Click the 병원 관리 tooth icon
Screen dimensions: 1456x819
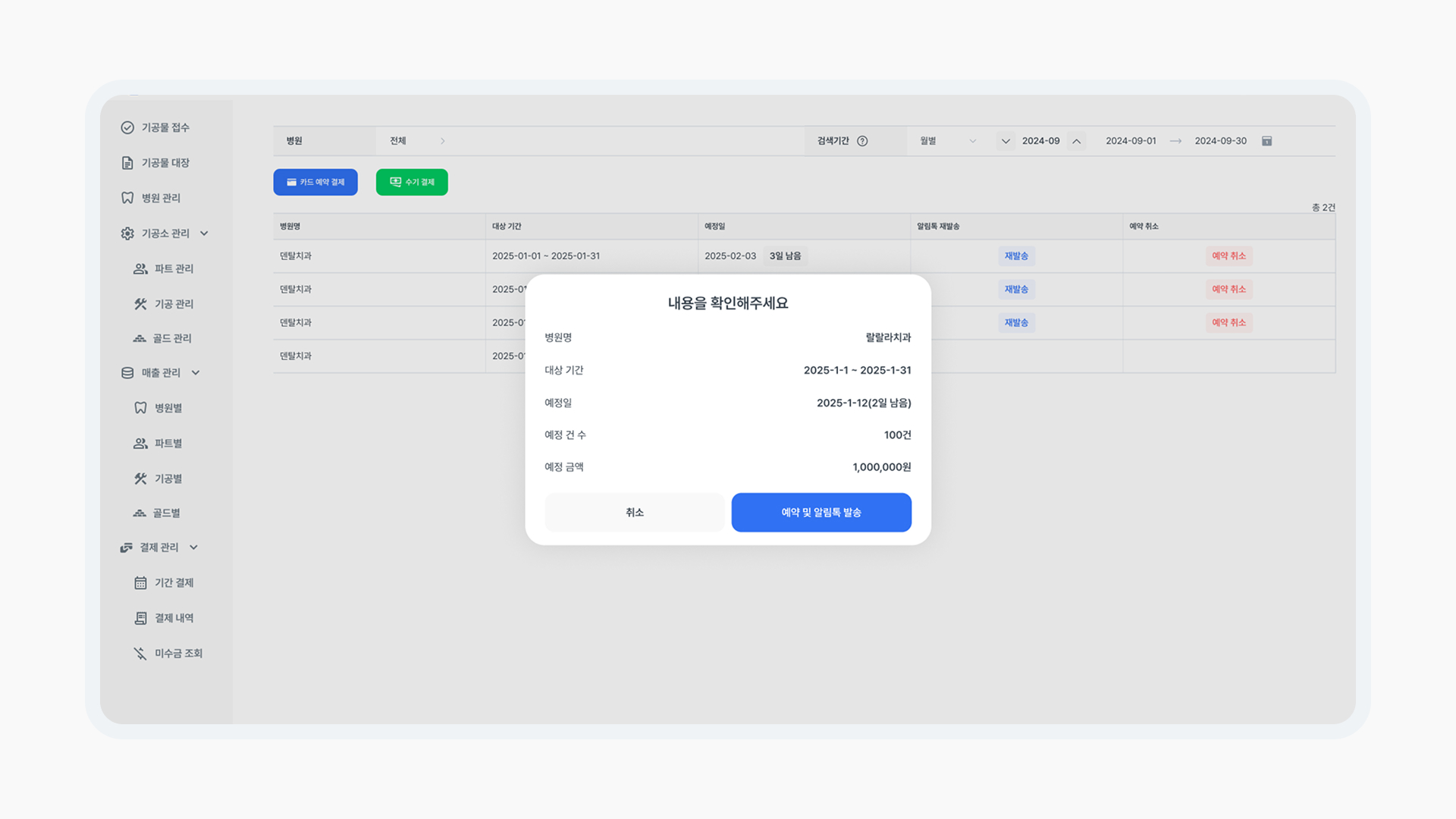(x=127, y=198)
